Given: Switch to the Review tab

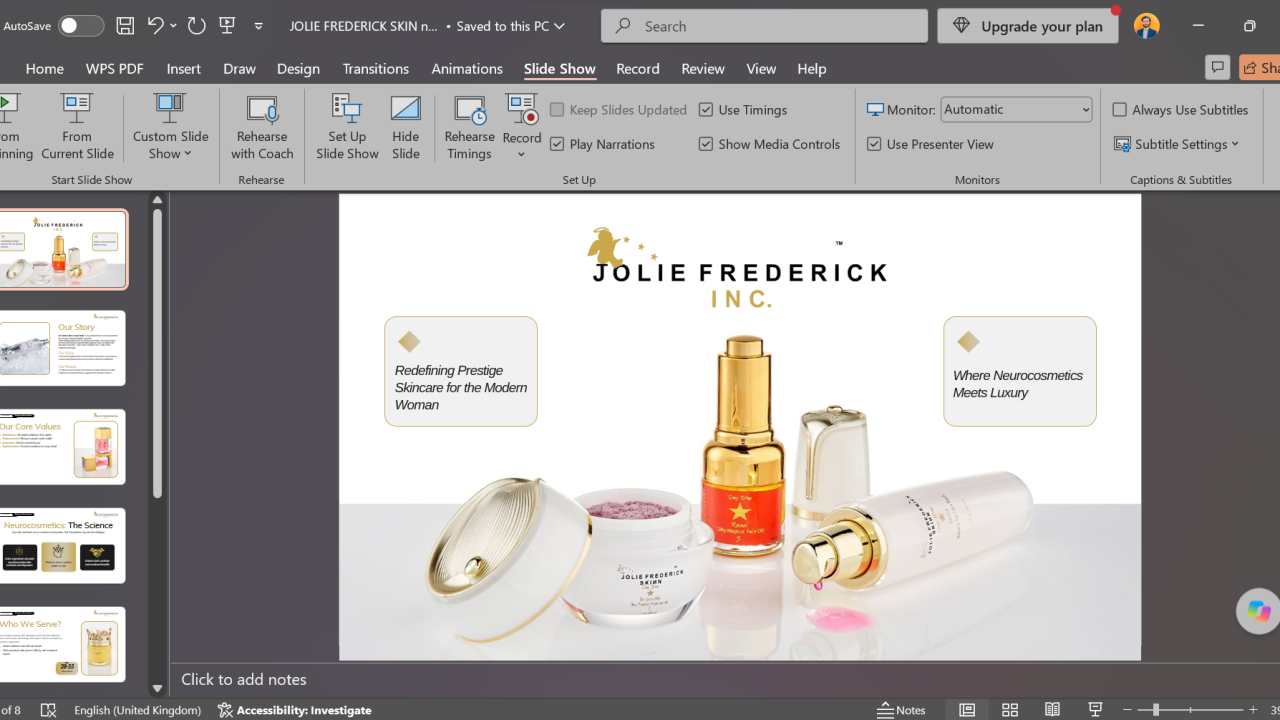Looking at the screenshot, I should [x=703, y=68].
